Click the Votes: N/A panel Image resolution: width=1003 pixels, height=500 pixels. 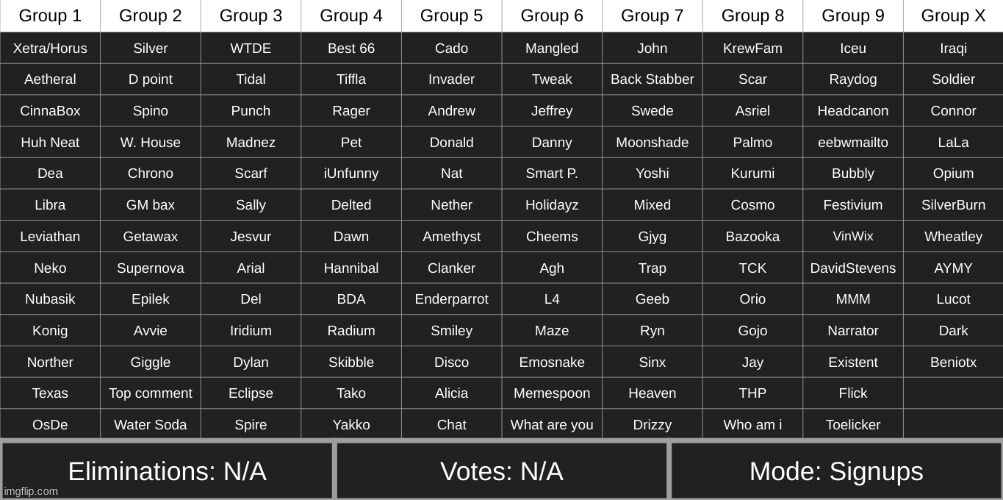[x=501, y=471]
